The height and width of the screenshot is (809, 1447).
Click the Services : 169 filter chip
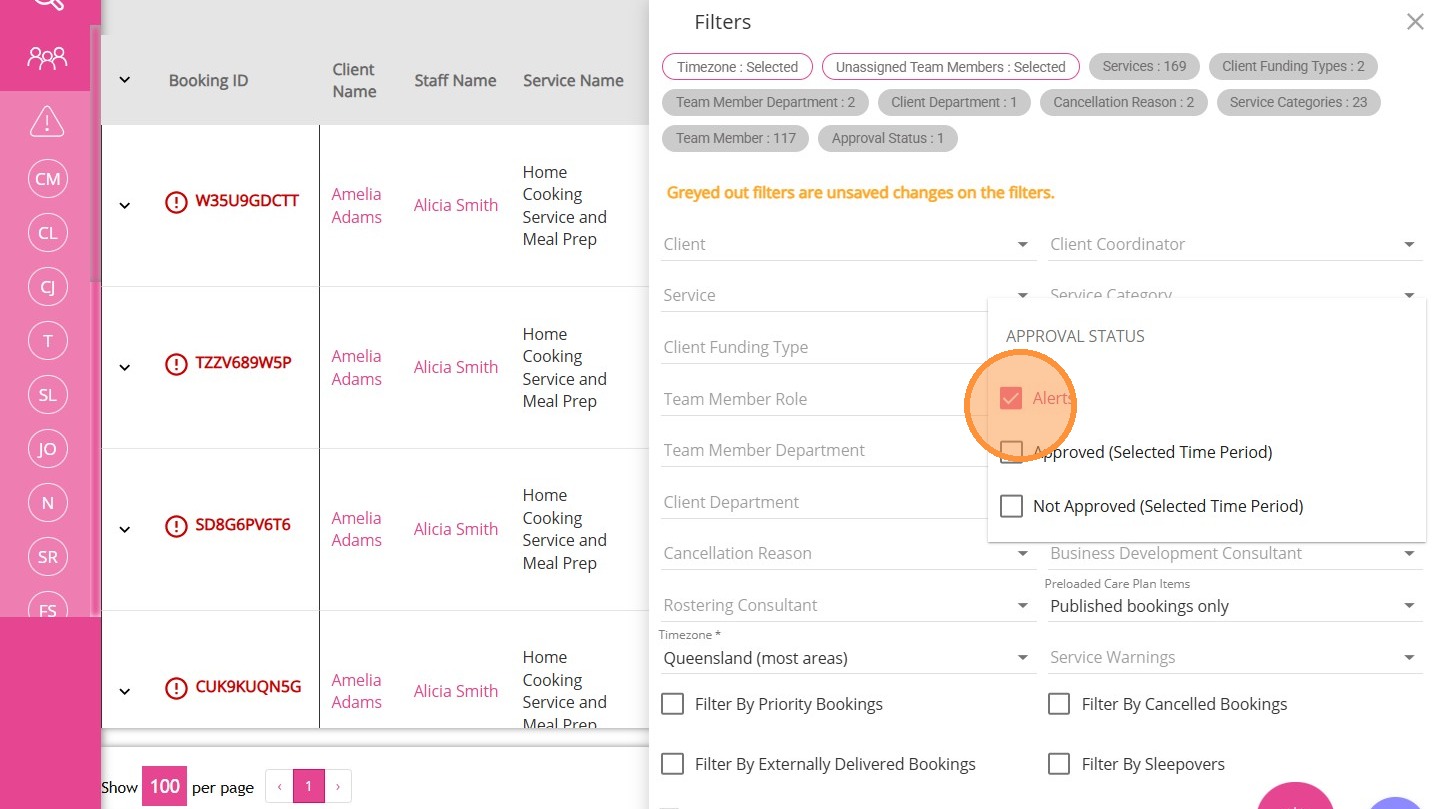click(x=1144, y=67)
